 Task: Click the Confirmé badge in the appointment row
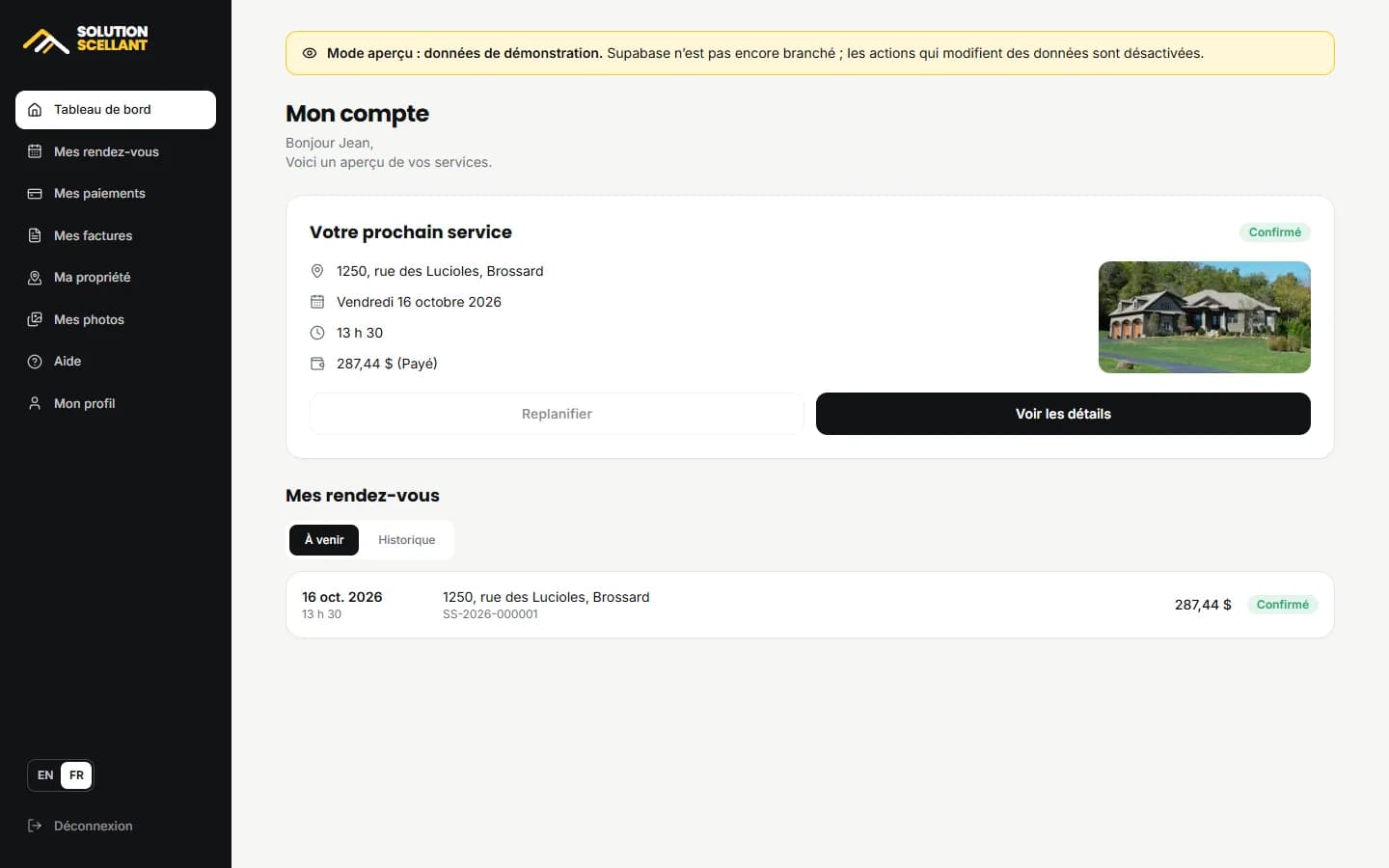[x=1283, y=605]
